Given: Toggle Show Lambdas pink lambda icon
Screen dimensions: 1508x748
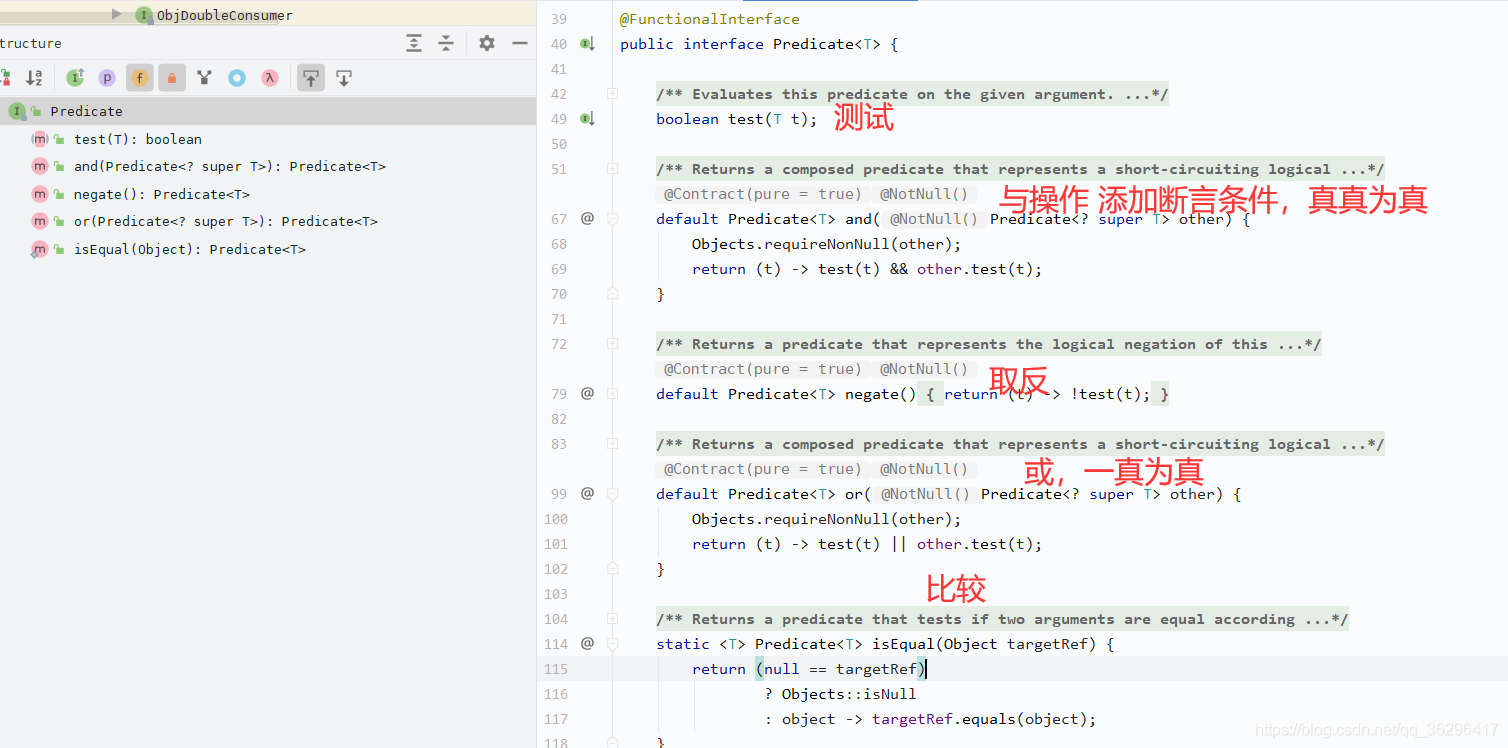Looking at the screenshot, I should click(269, 77).
